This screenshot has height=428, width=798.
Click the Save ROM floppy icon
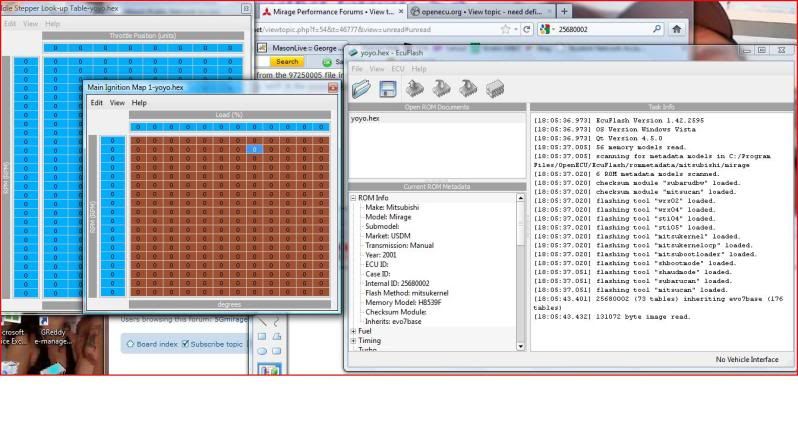click(387, 90)
